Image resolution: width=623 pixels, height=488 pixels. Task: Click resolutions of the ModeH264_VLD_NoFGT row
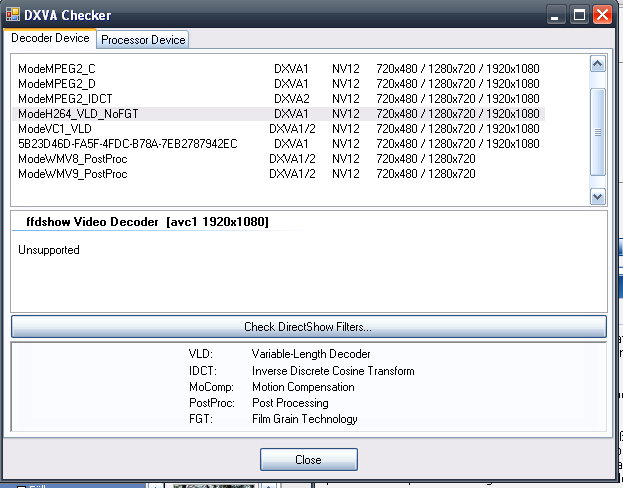(x=458, y=114)
